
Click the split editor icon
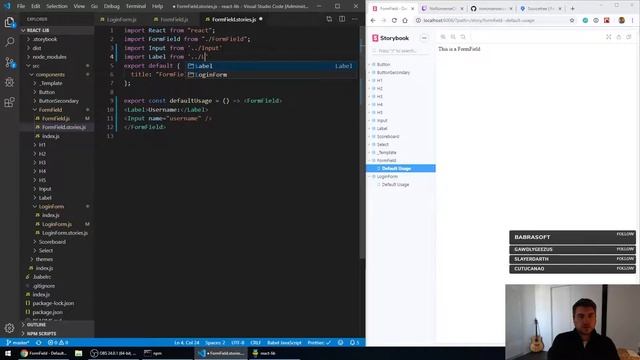(x=342, y=19)
